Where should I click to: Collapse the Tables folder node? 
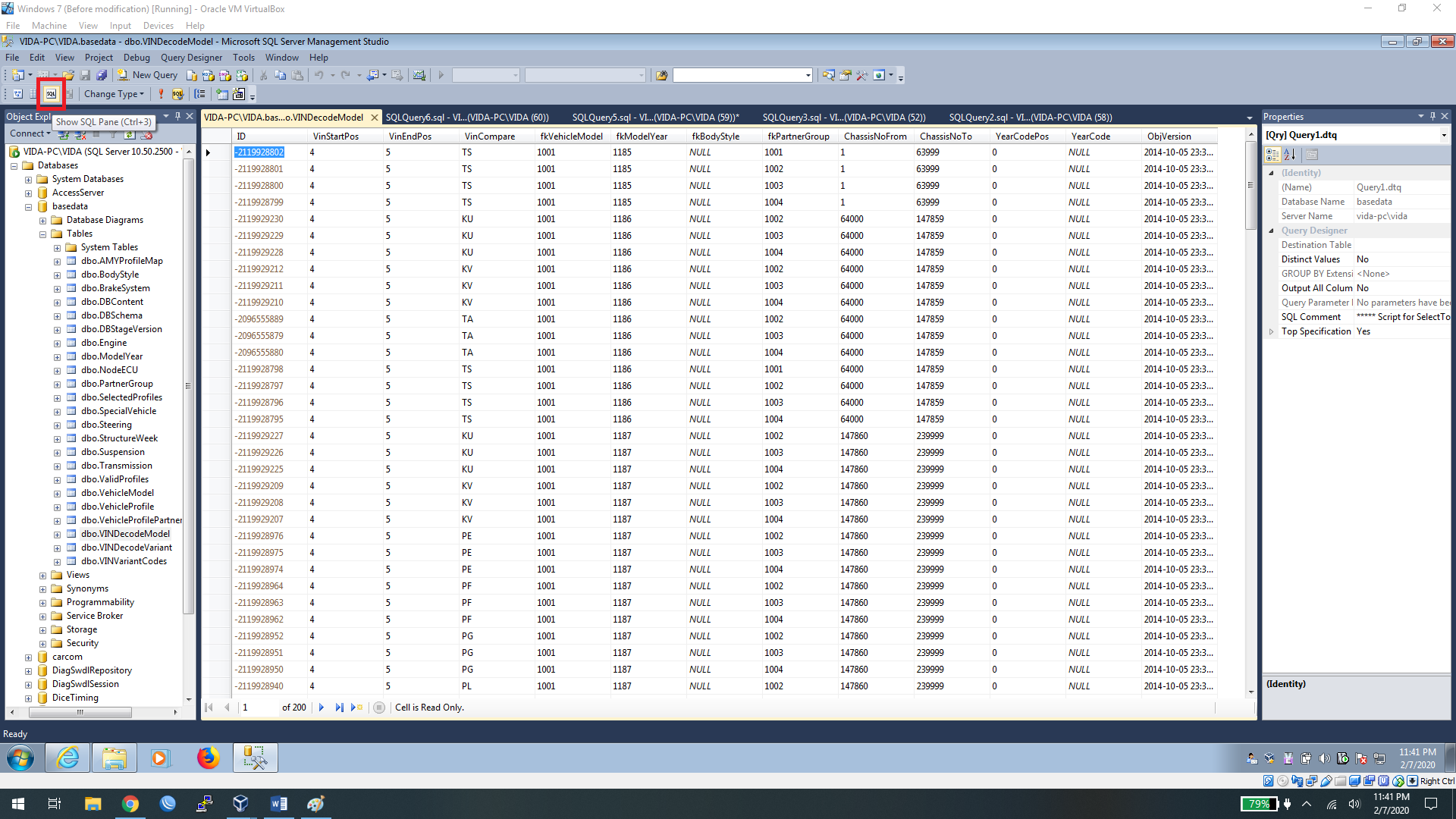[x=43, y=234]
